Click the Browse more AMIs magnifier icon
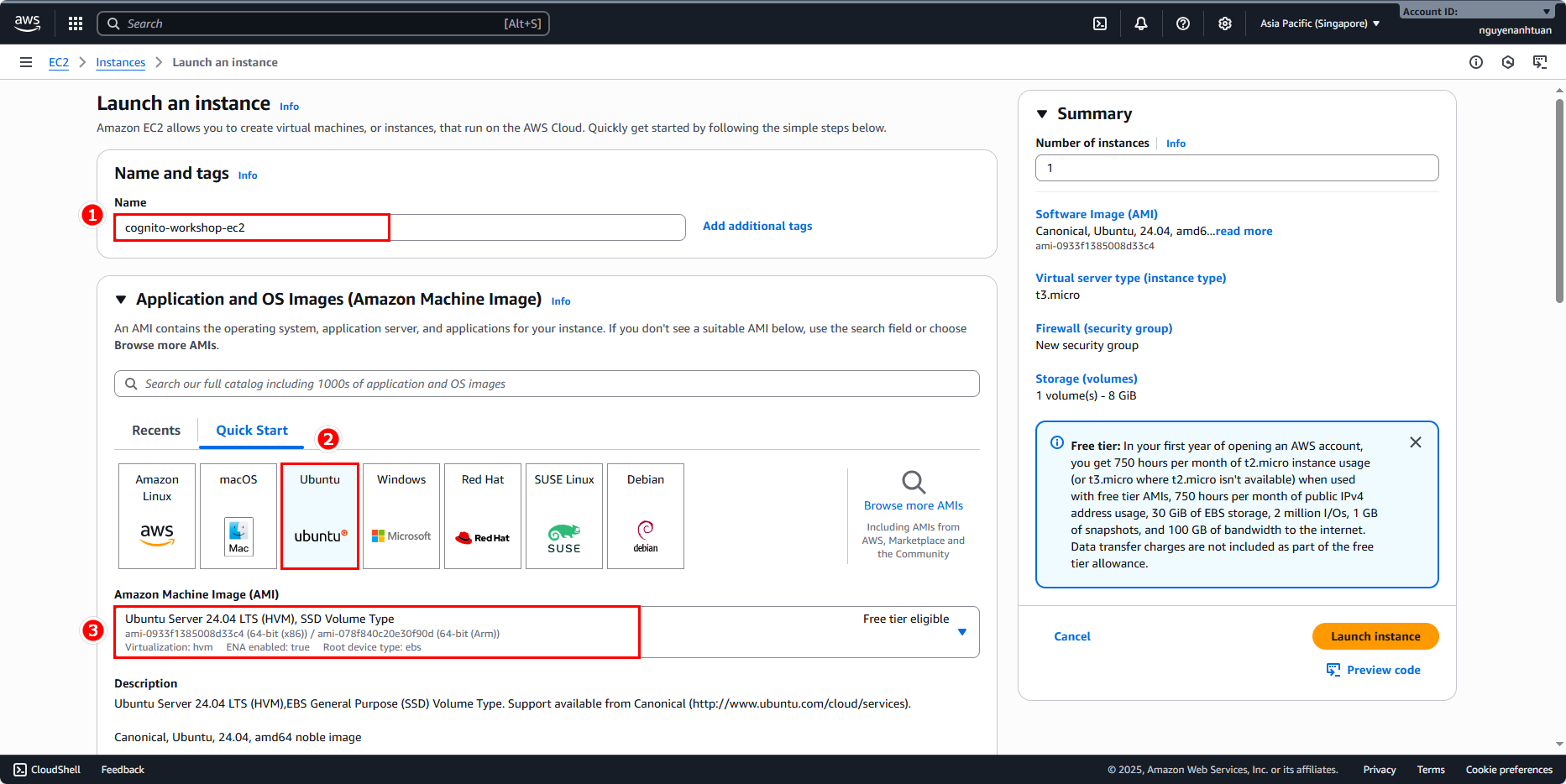 coord(913,483)
